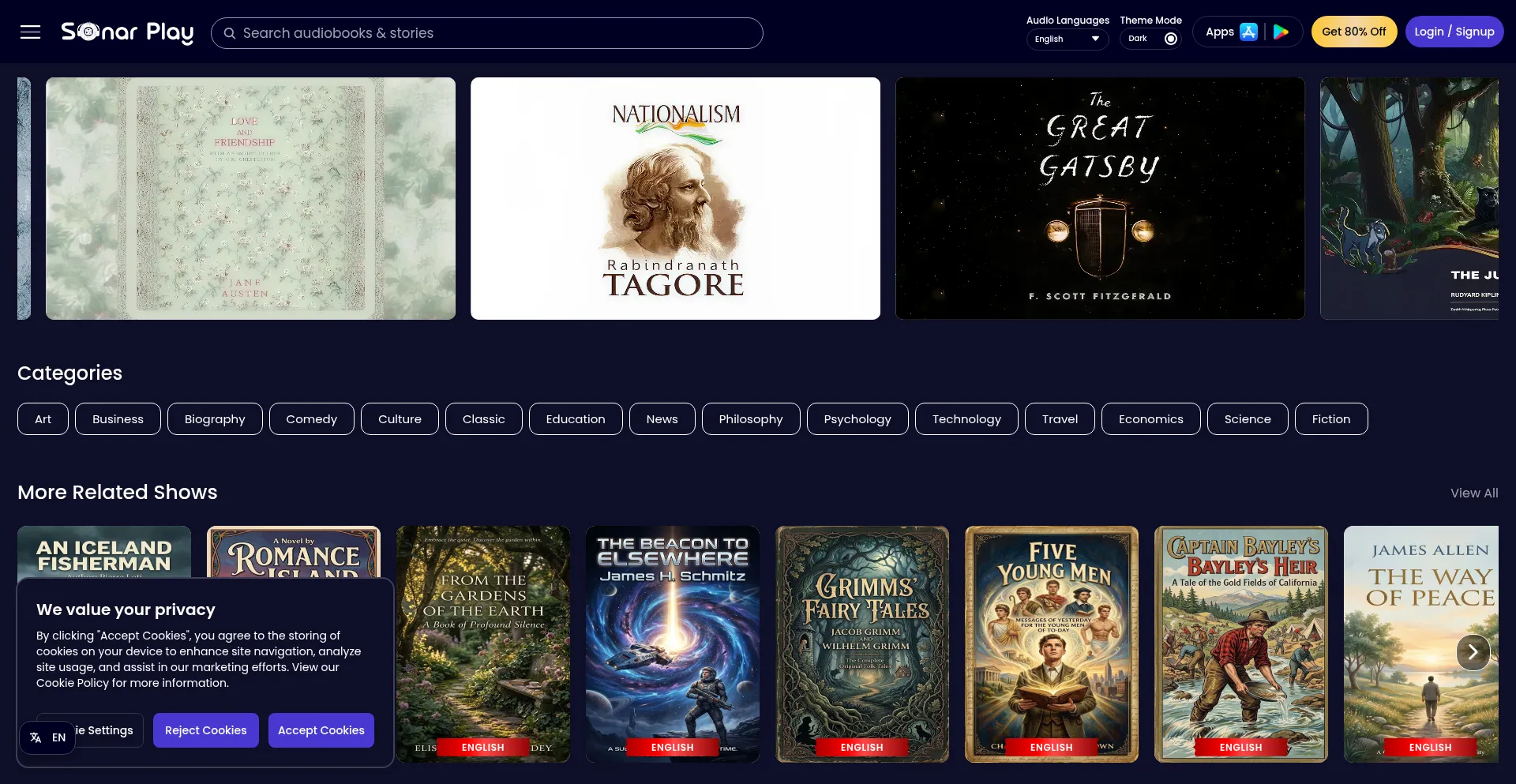Select the Education category
Image resolution: width=1516 pixels, height=784 pixels.
576,419
